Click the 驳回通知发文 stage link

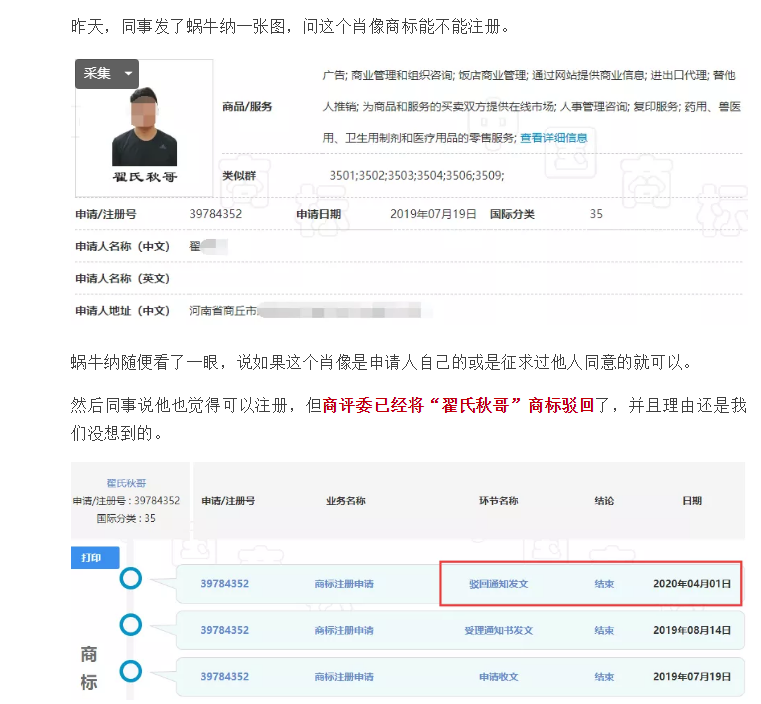[498, 584]
